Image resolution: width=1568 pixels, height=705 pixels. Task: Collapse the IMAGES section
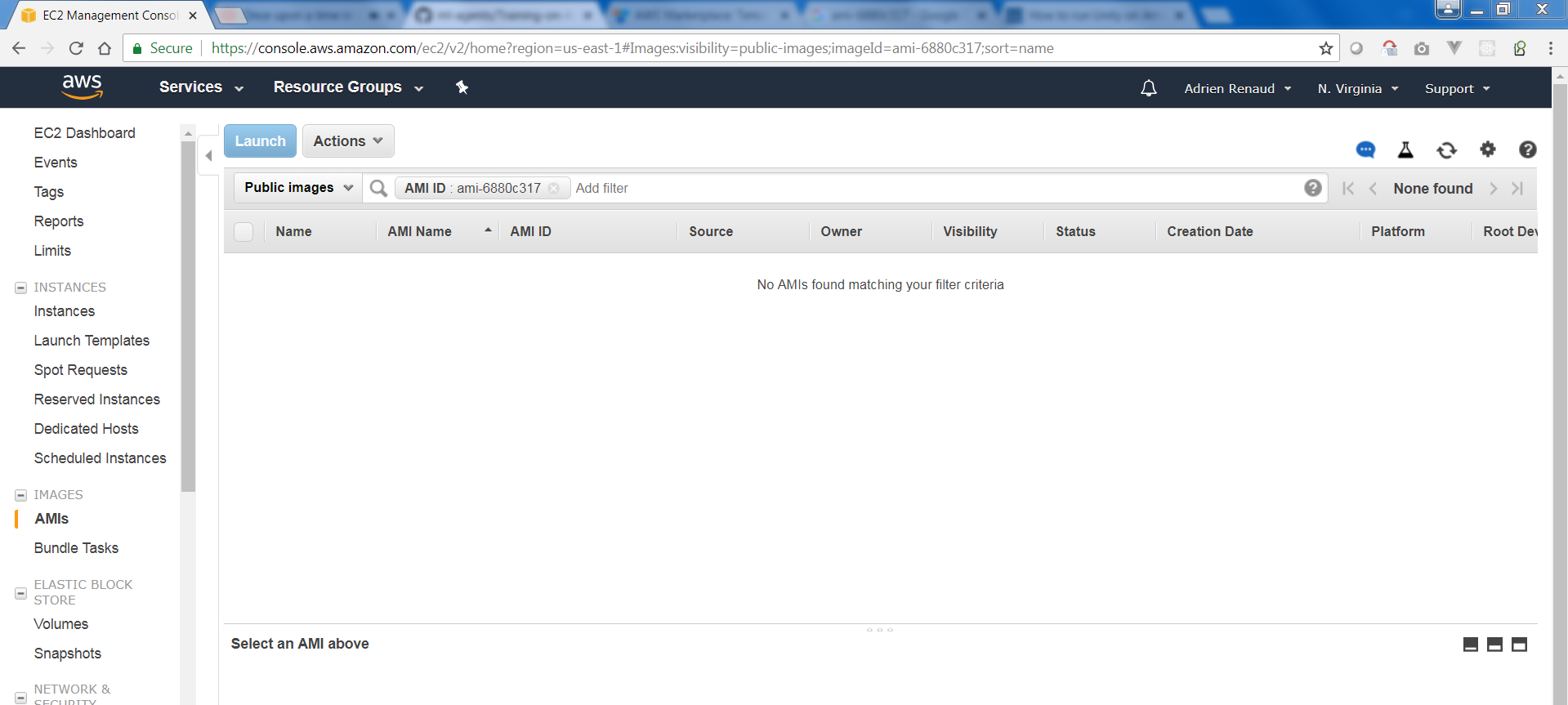coord(21,495)
